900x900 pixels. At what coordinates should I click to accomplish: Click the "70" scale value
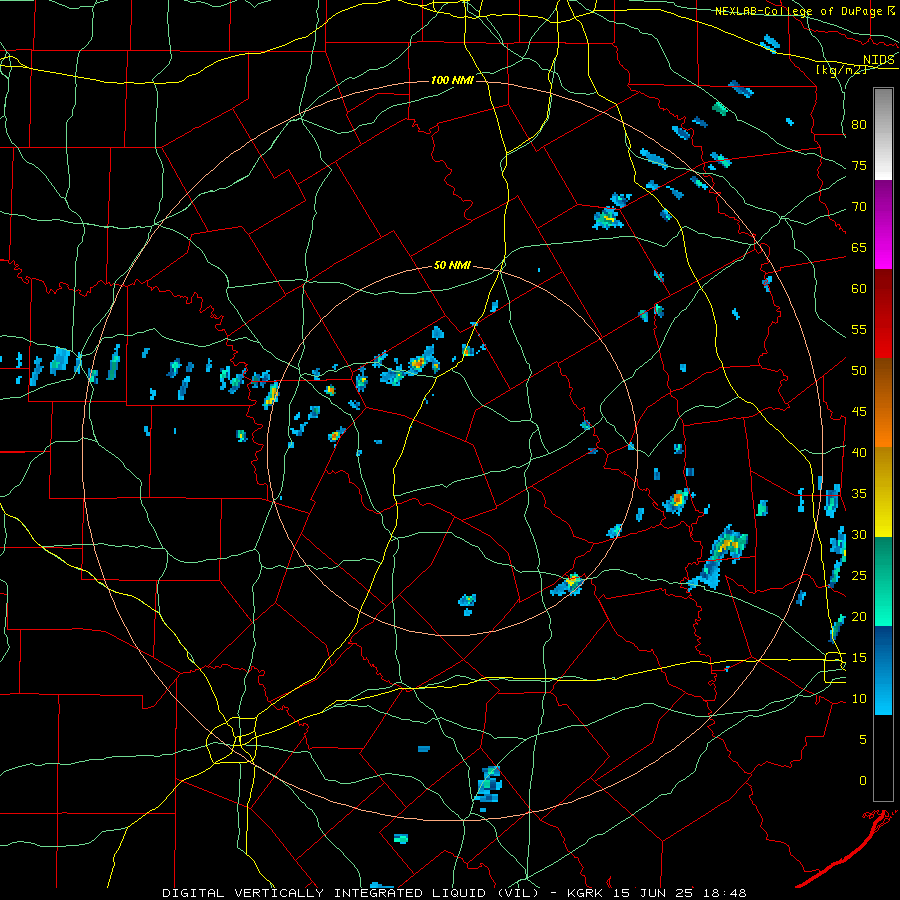tap(859, 207)
